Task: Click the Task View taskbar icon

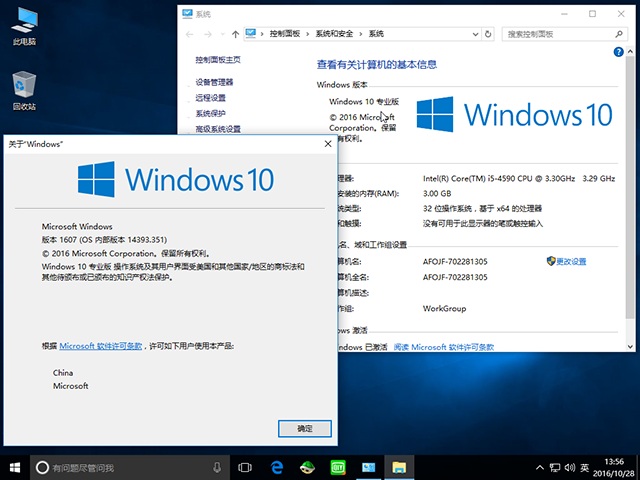Action: point(244,467)
